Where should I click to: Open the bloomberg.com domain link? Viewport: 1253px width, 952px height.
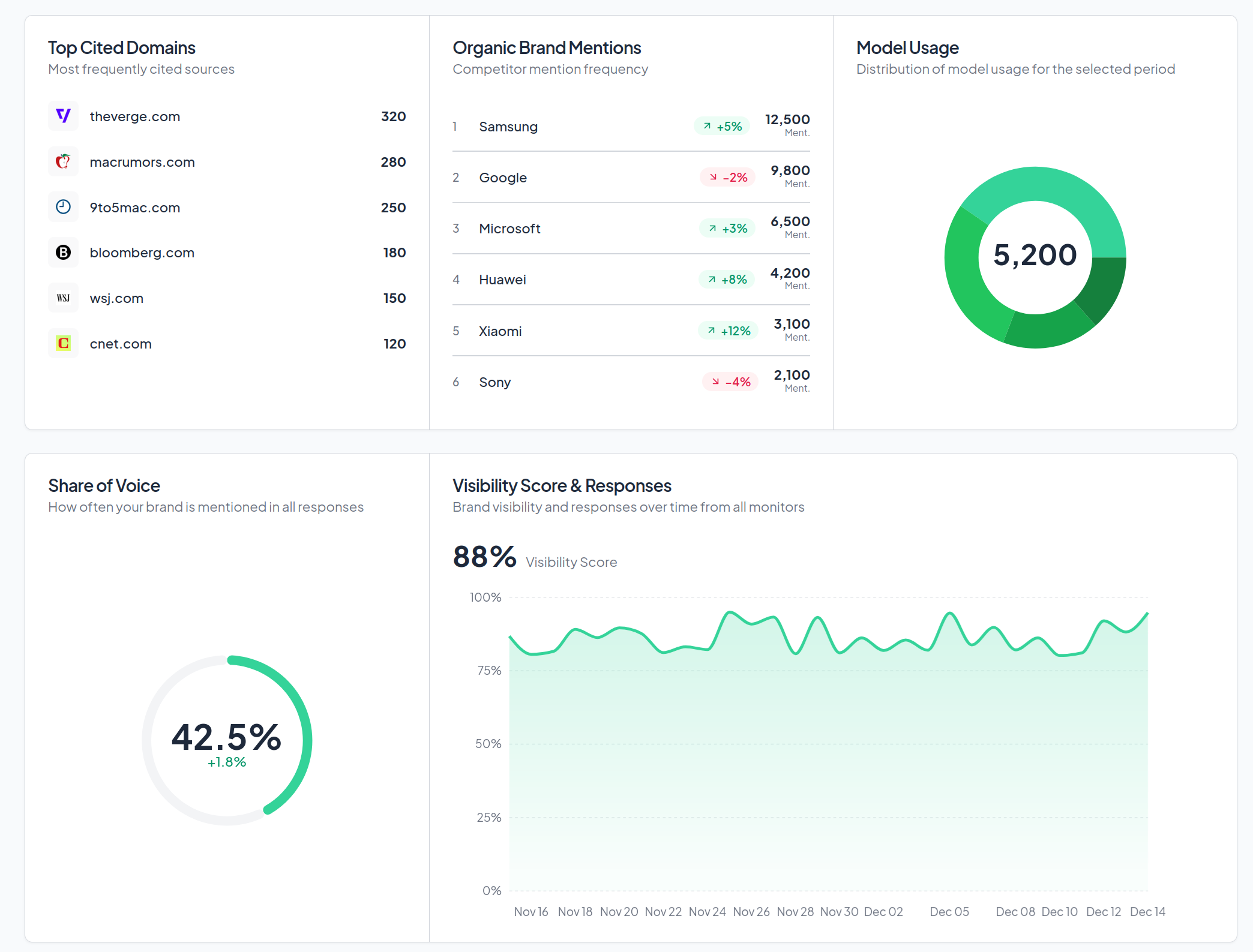142,253
